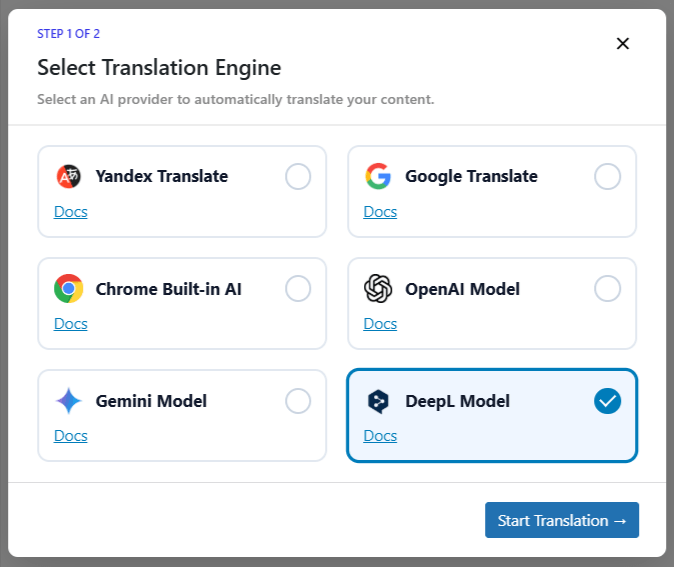This screenshot has width=674, height=567.
Task: Choose the Chrome Built-in AI radio option
Action: coord(298,289)
